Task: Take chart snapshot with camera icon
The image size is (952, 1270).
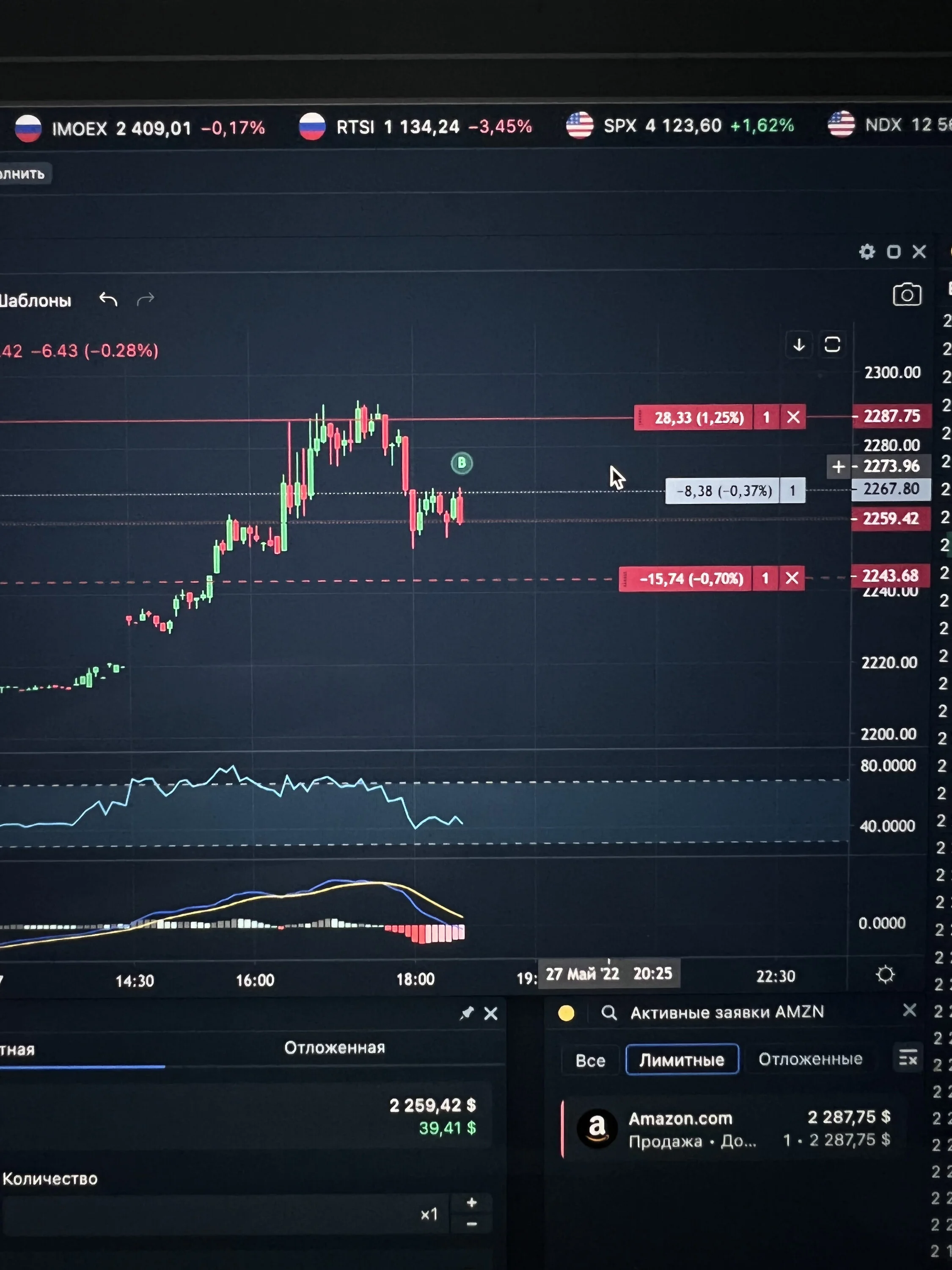Action: click(907, 295)
